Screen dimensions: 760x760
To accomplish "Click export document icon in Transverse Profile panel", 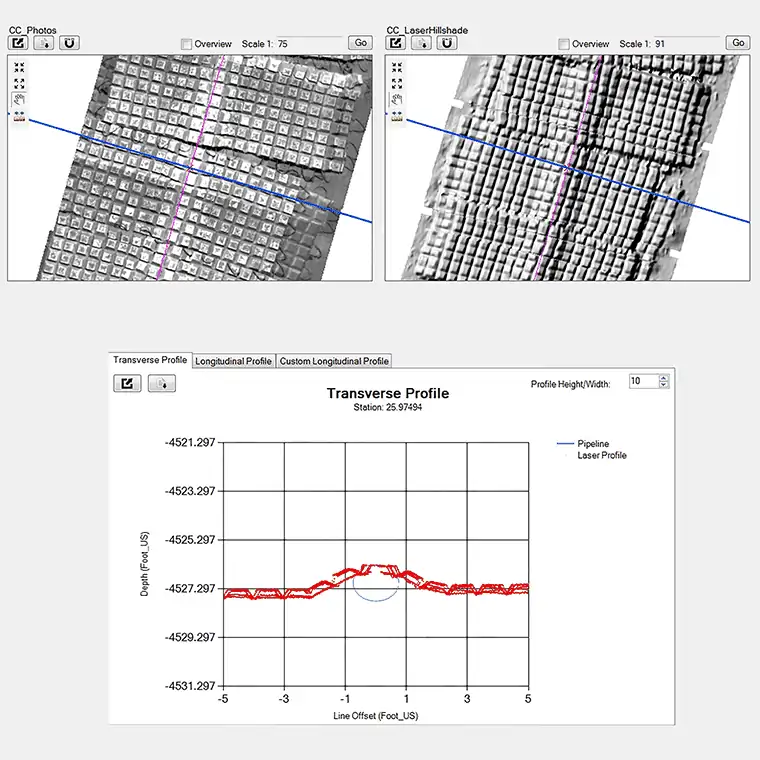I will 161,383.
